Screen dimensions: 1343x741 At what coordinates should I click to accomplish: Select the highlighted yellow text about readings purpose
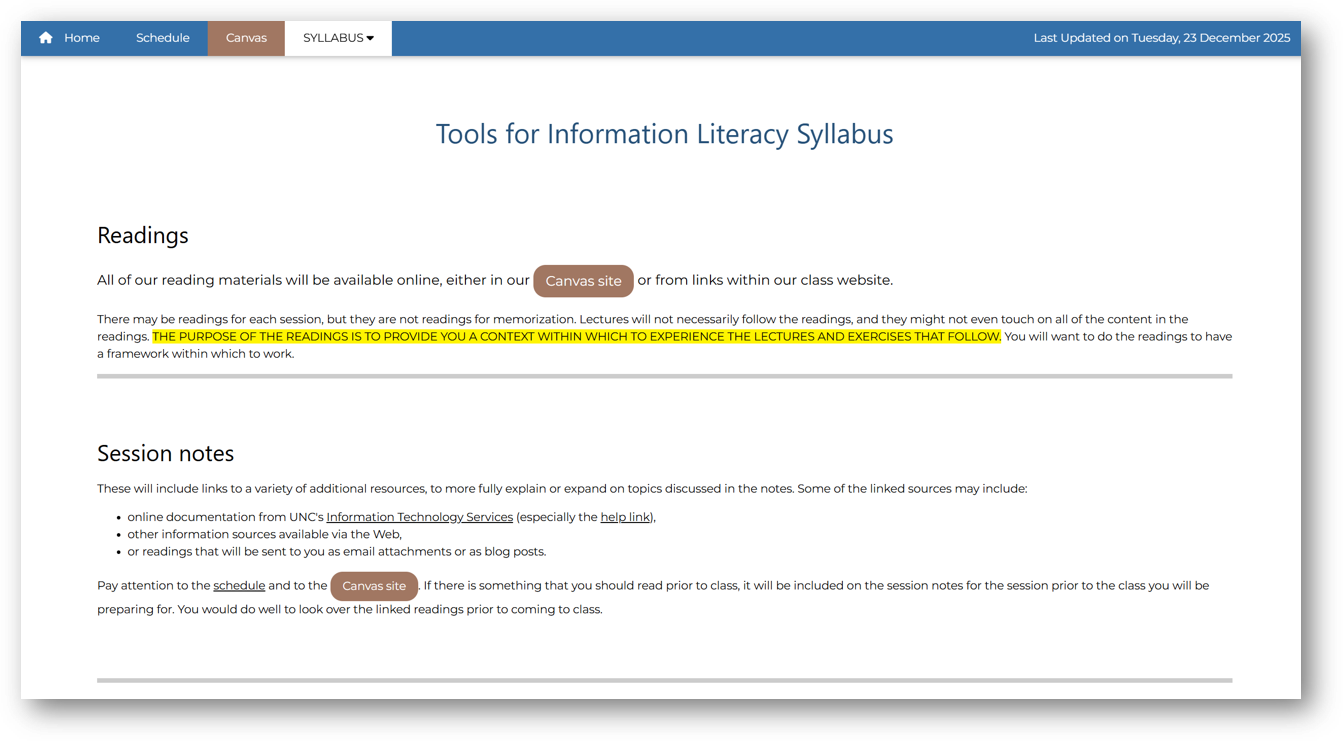coord(575,336)
